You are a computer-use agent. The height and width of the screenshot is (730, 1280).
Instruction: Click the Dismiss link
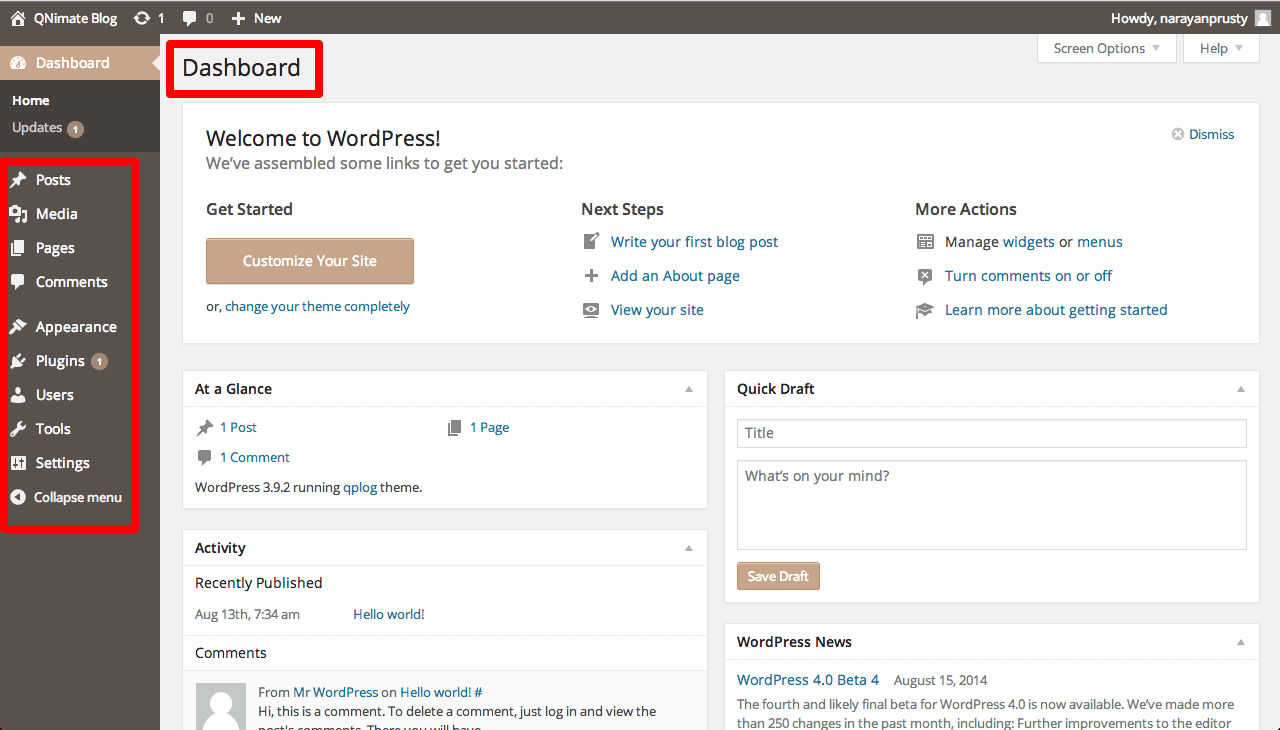(1211, 134)
